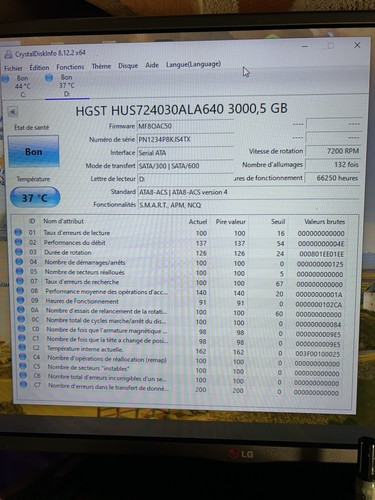The image size is (375, 500).
Task: Select the Performances du débit row text
Action: pyautogui.click(x=75, y=243)
